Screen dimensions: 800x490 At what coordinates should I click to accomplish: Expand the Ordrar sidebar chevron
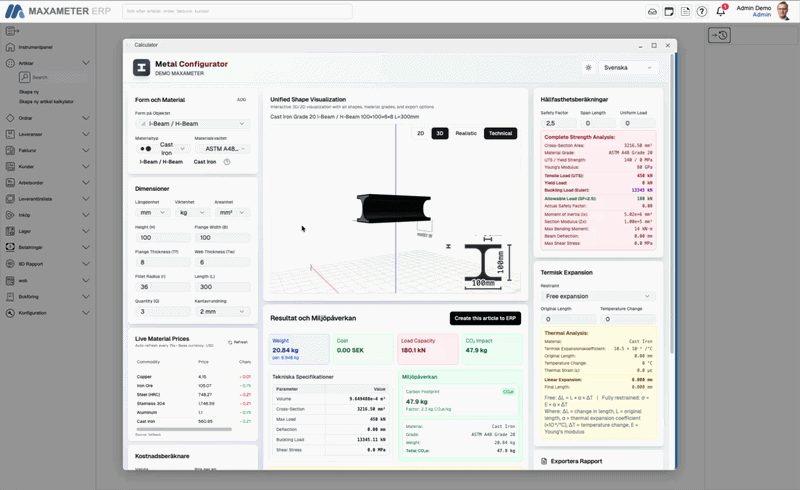pos(86,118)
